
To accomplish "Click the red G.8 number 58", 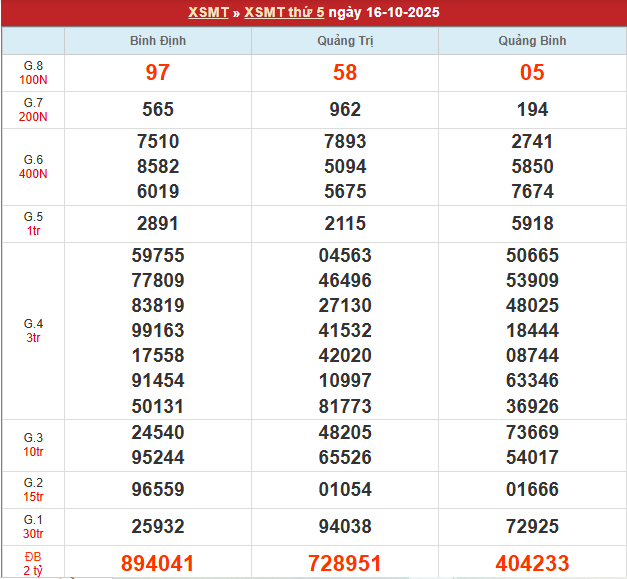I will 345,73.
